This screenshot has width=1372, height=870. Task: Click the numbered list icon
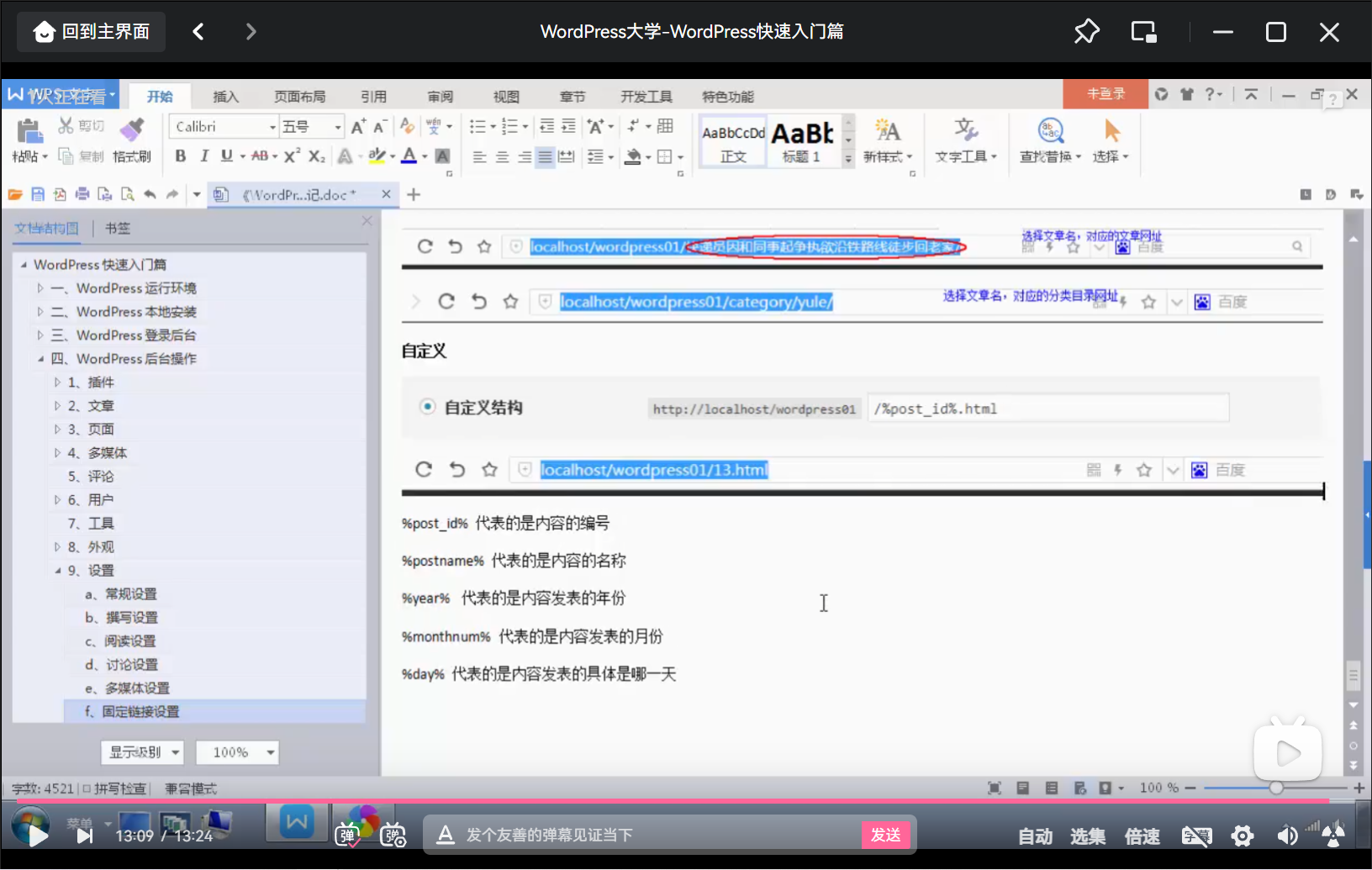pos(509,126)
